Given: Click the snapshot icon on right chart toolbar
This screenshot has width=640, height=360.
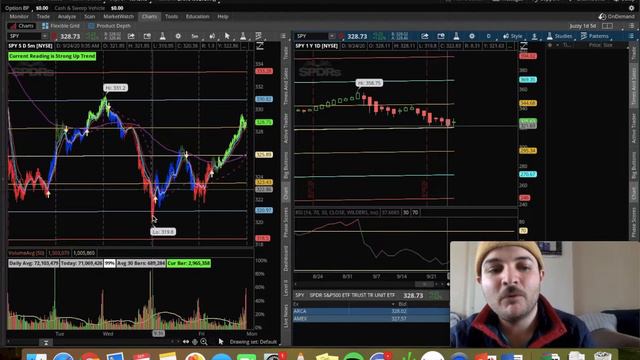Looking at the screenshot, I should tap(441, 36).
